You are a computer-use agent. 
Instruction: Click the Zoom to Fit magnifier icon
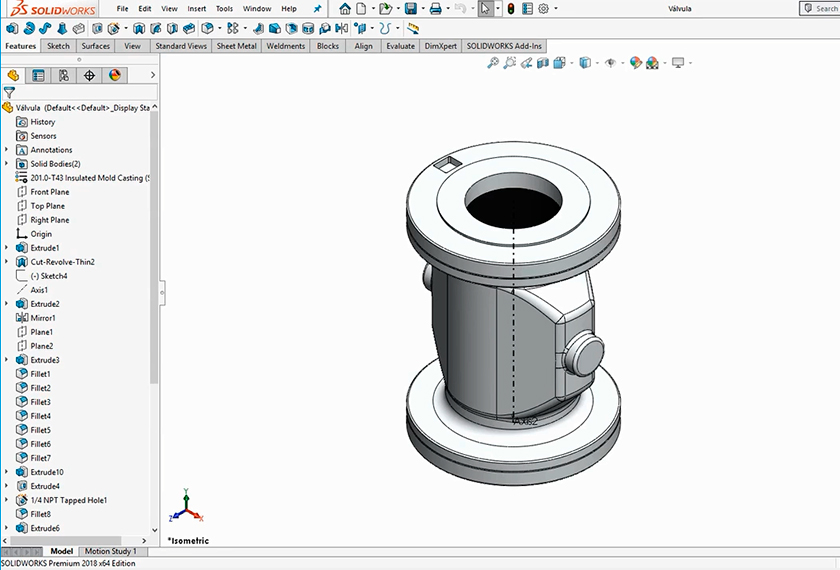(x=492, y=63)
